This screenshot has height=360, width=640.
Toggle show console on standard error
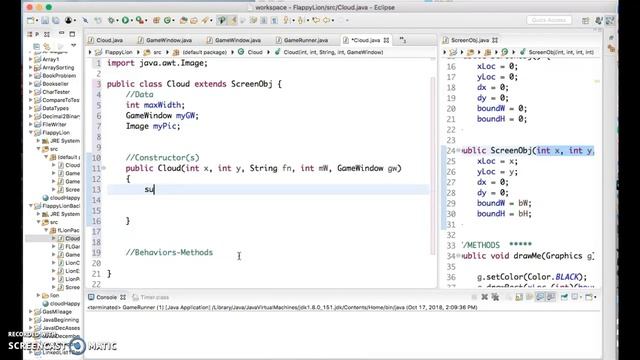coord(551,297)
